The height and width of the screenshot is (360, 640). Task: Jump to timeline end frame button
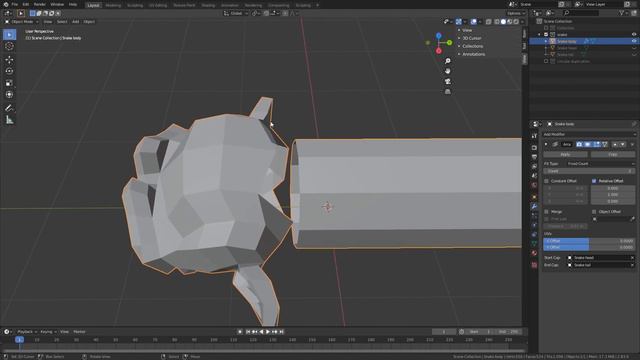pos(282,332)
